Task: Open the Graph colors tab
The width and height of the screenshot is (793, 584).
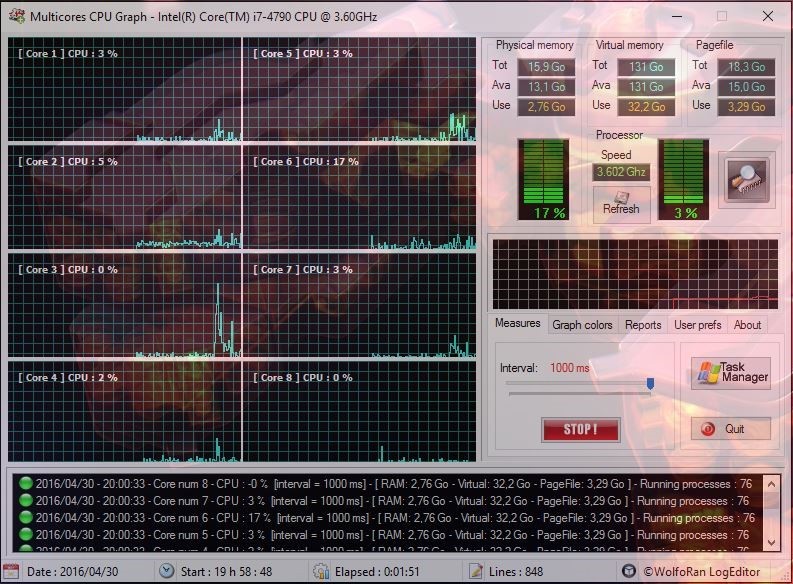Action: (x=582, y=325)
